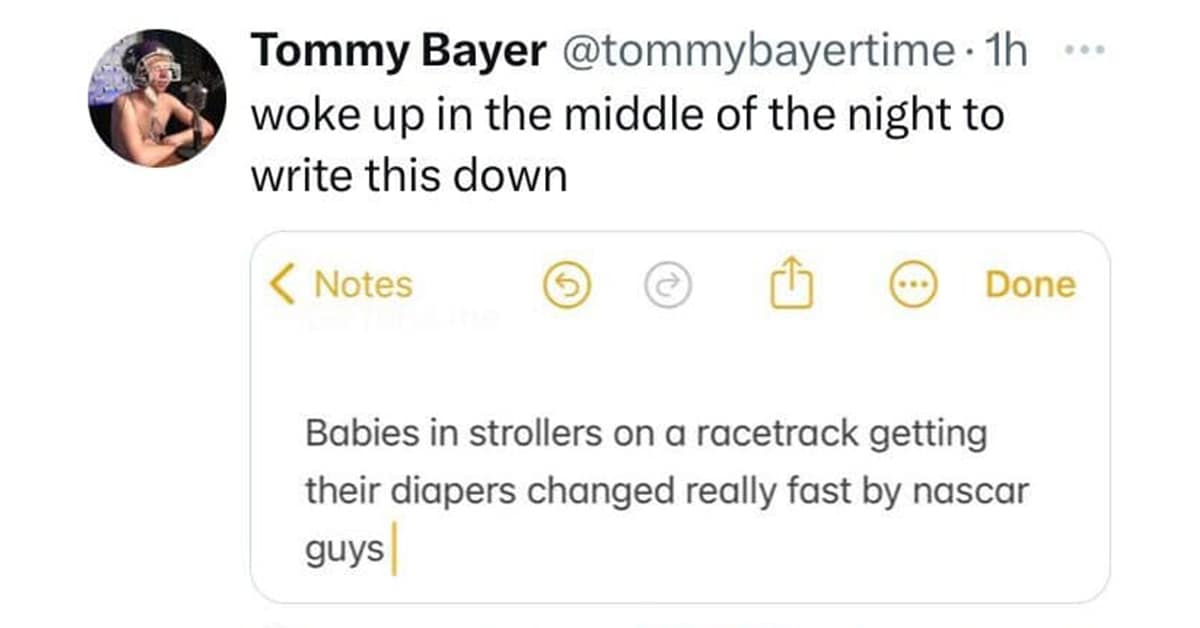The image size is (1200, 628).
Task: Click after 'guys' at the text cursor
Action: pos(394,551)
